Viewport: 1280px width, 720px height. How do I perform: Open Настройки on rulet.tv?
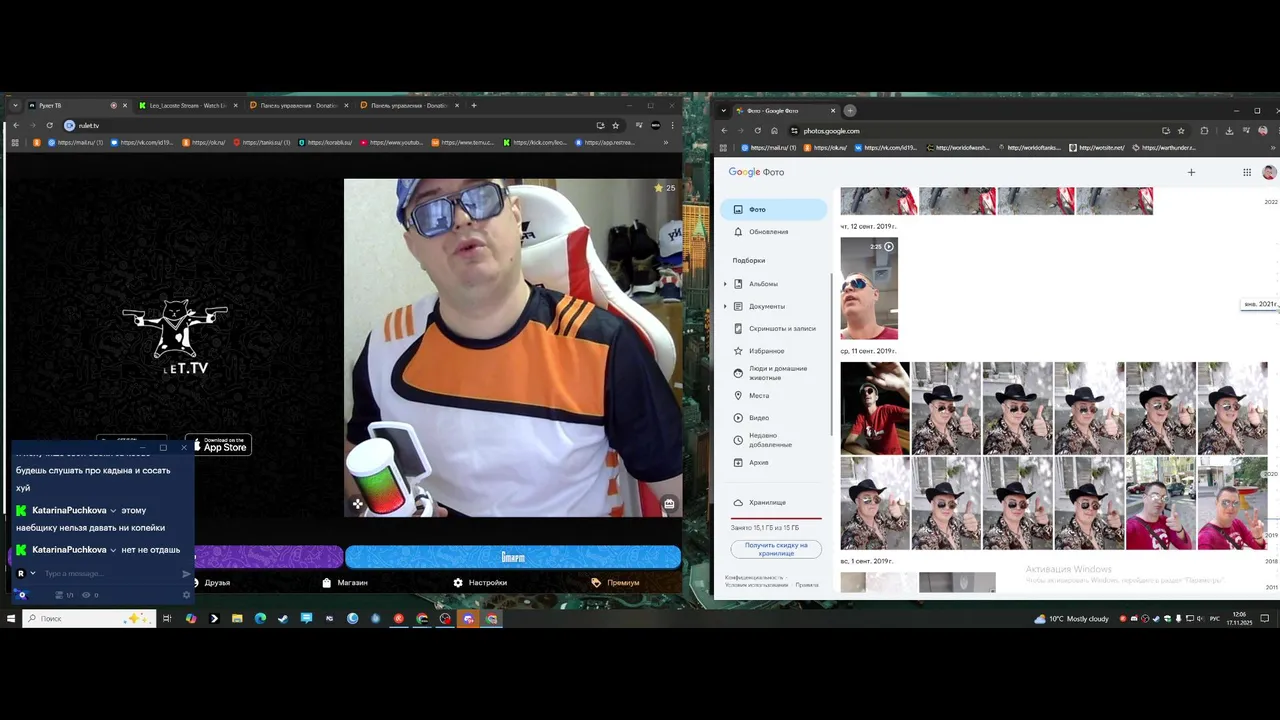point(480,582)
